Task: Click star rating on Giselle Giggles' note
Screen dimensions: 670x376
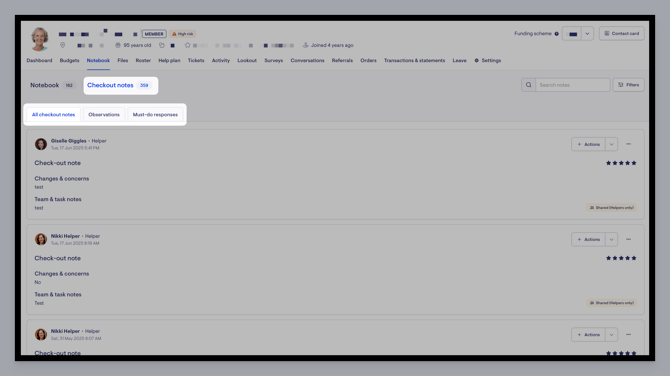Action: [621, 163]
